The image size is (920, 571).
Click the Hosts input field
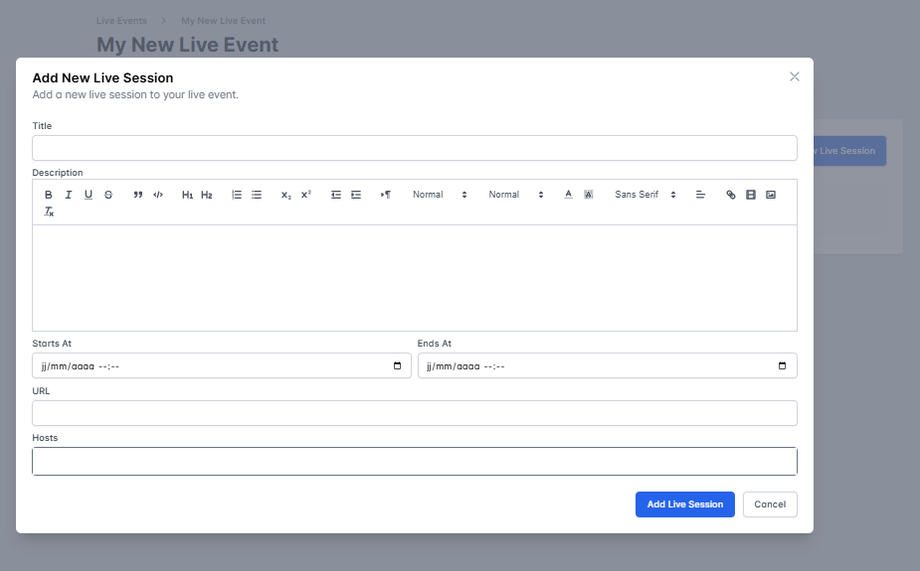pyautogui.click(x=415, y=461)
